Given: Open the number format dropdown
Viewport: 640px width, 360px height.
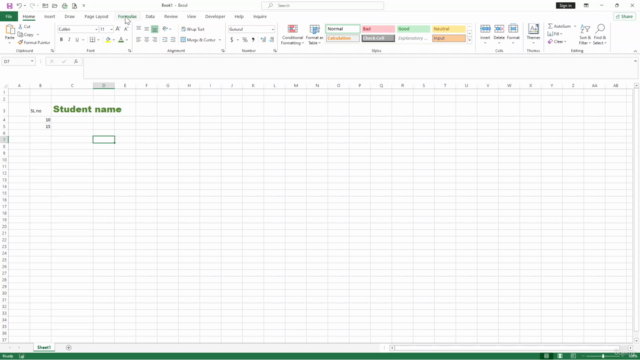Looking at the screenshot, I should click(272, 29).
